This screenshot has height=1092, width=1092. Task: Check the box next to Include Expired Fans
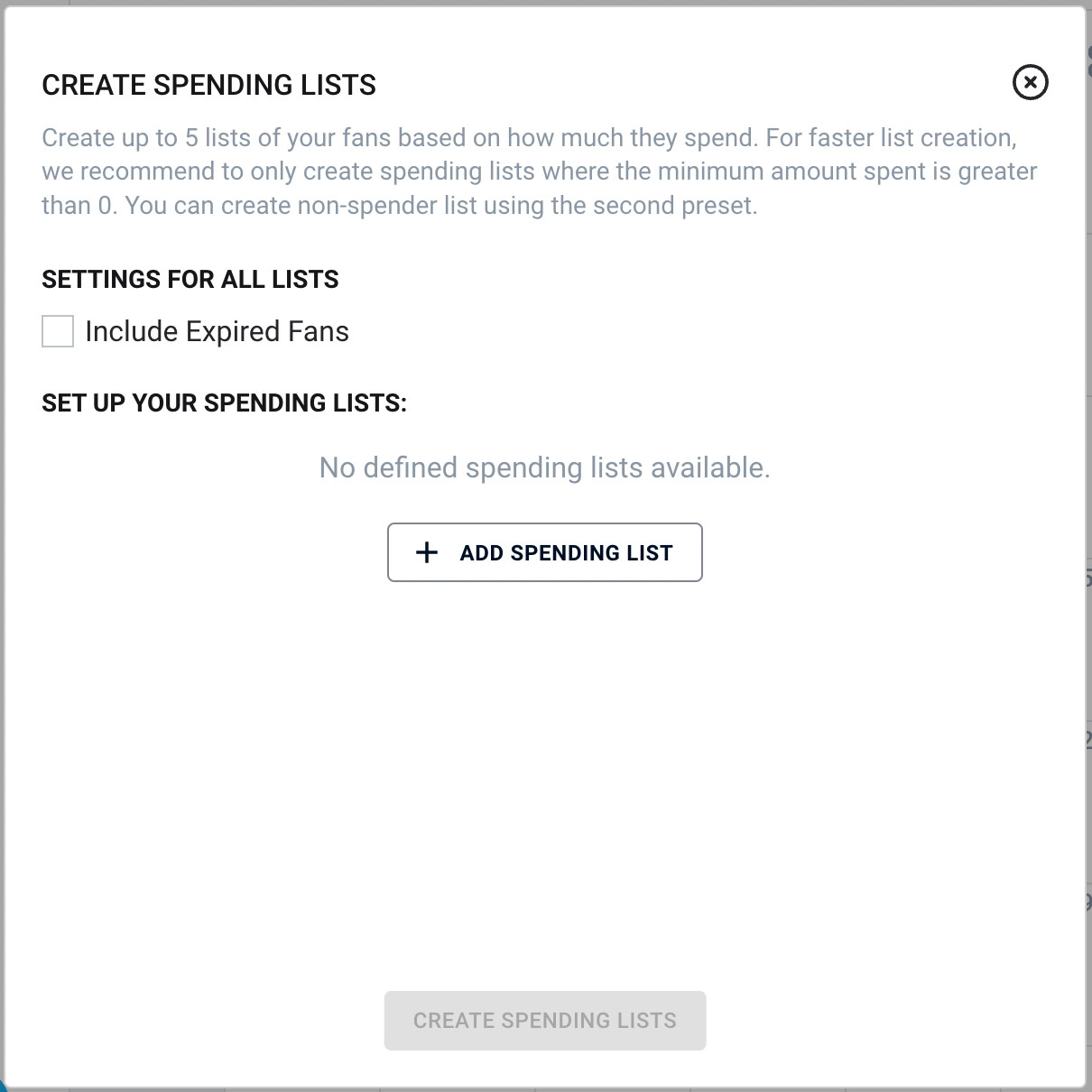(x=57, y=331)
